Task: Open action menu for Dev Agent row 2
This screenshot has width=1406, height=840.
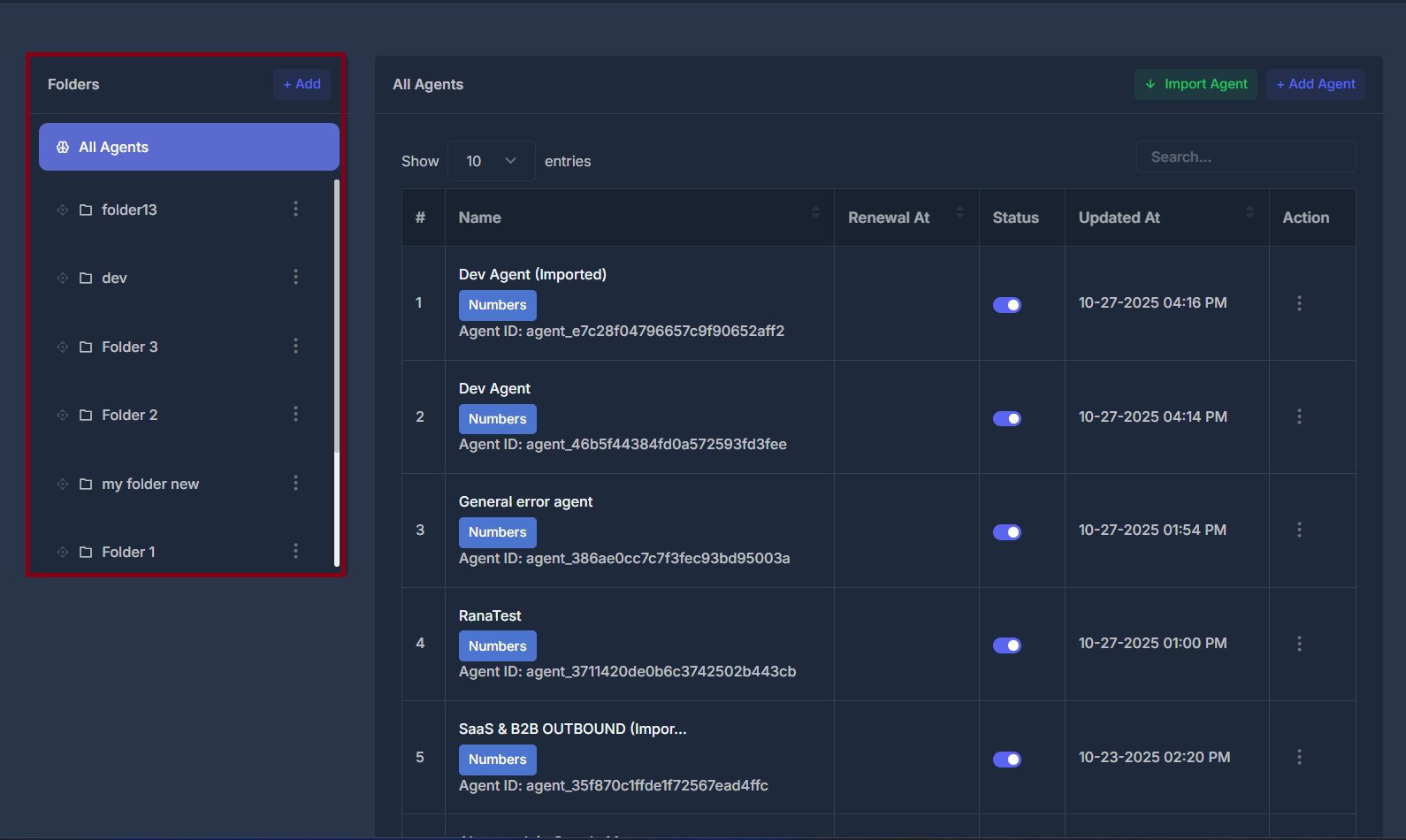Action: point(1299,416)
